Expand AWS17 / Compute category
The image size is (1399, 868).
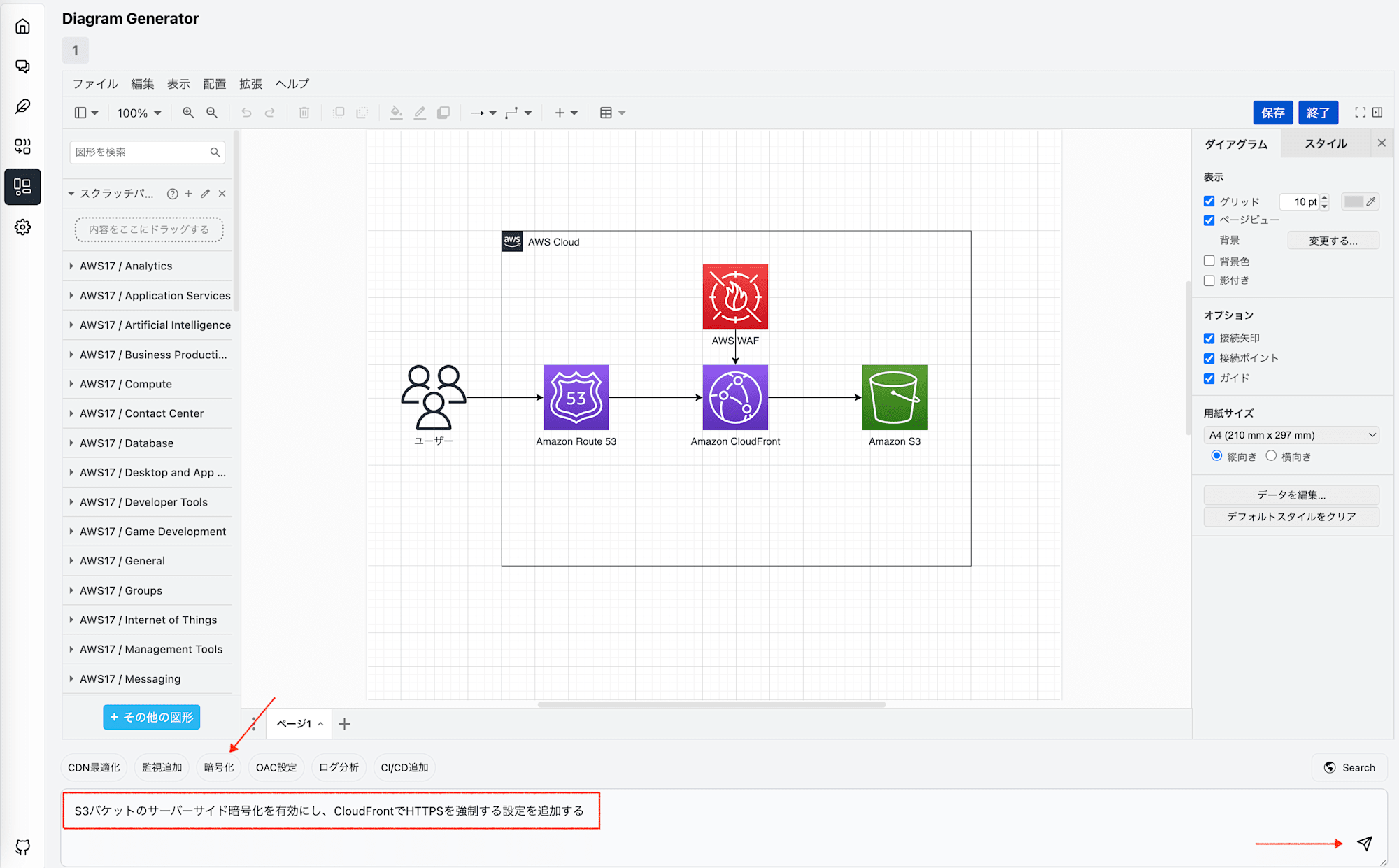[x=148, y=384]
